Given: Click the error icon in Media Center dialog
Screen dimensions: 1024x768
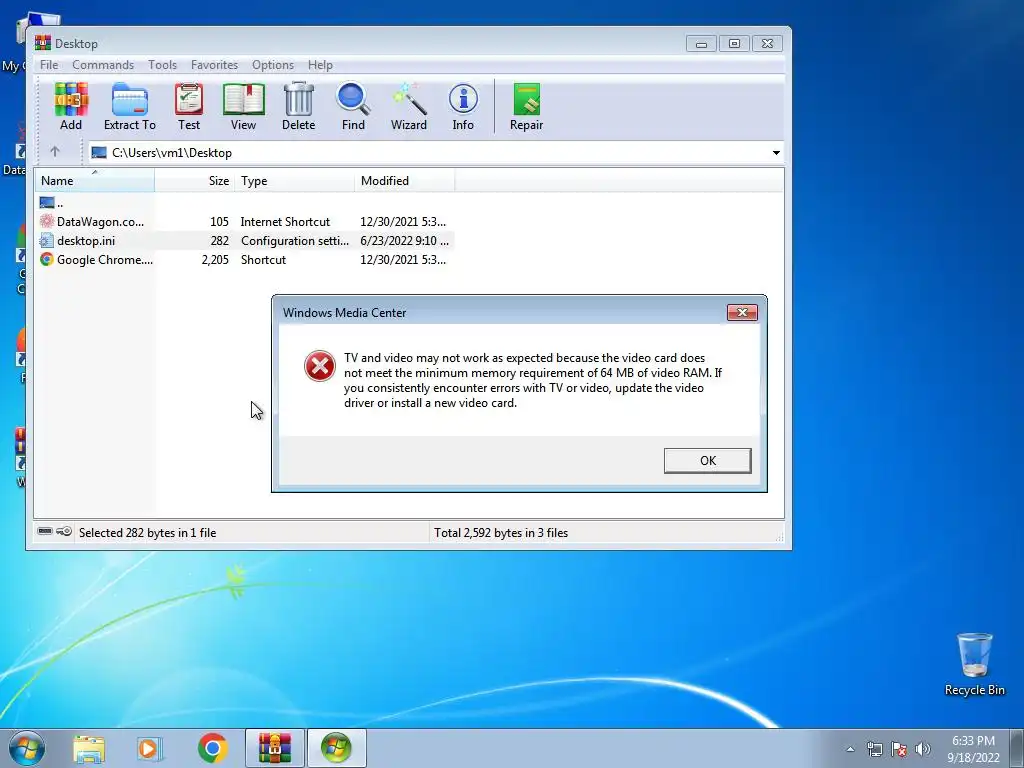Looking at the screenshot, I should [320, 366].
